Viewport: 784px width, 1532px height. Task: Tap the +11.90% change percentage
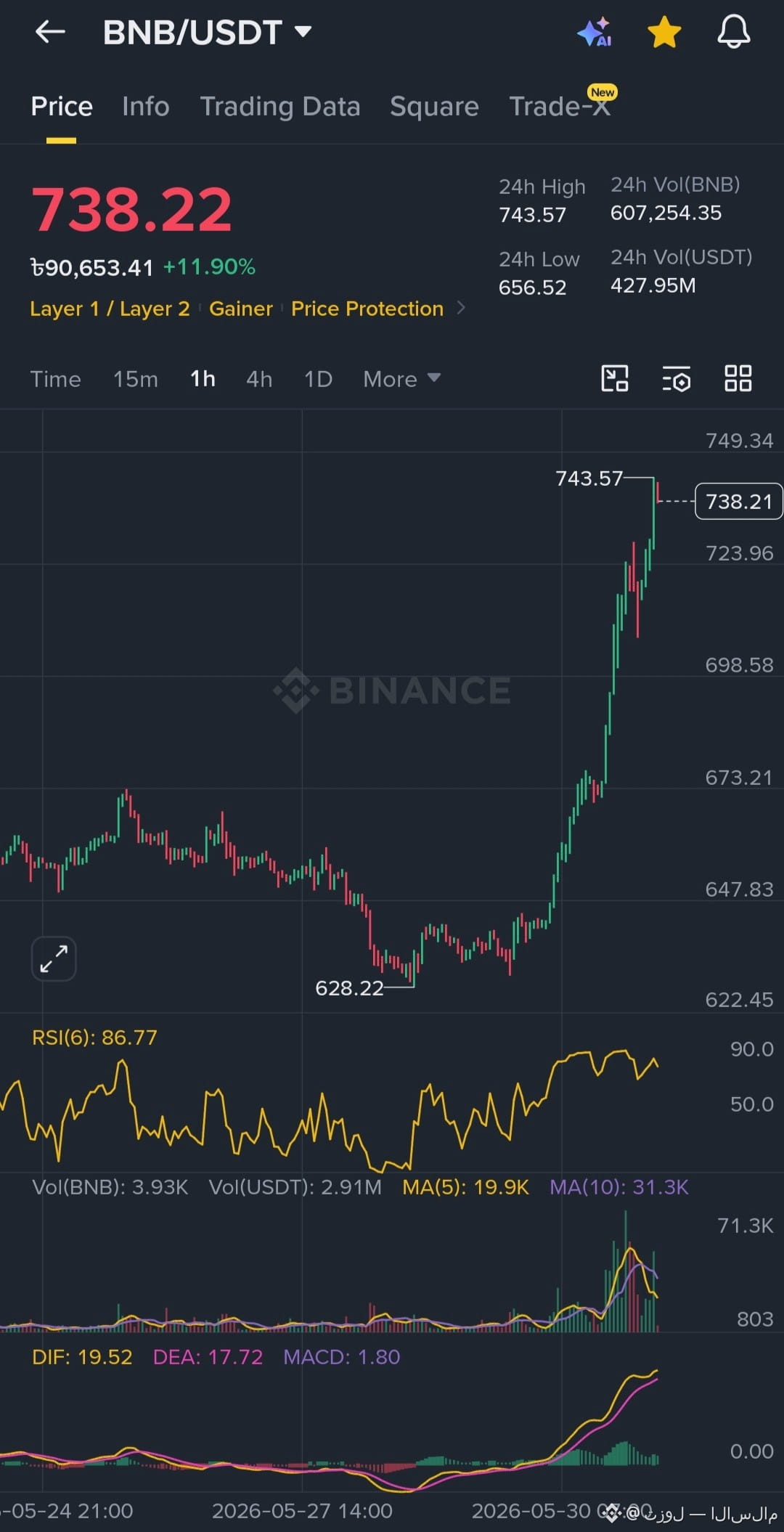click(x=209, y=267)
